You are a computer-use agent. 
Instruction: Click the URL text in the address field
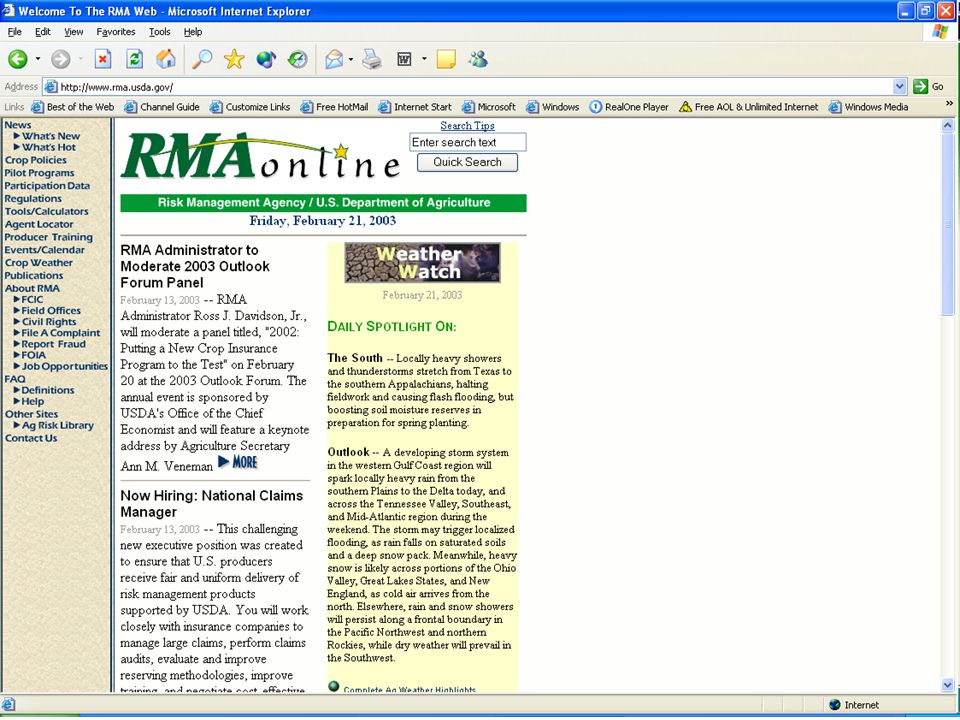coord(117,87)
